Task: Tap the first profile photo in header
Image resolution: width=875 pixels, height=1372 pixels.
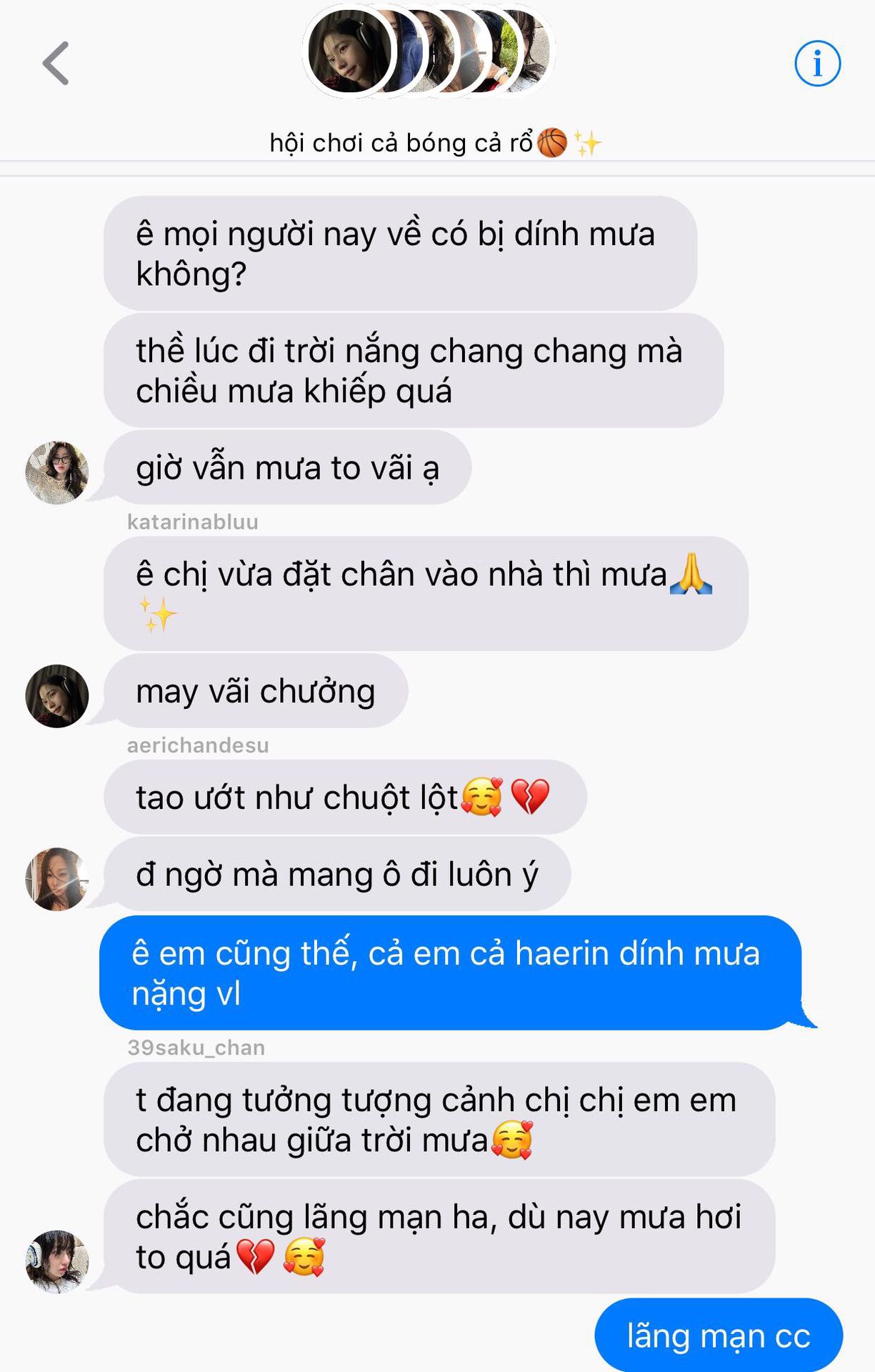Action: pyautogui.click(x=349, y=51)
